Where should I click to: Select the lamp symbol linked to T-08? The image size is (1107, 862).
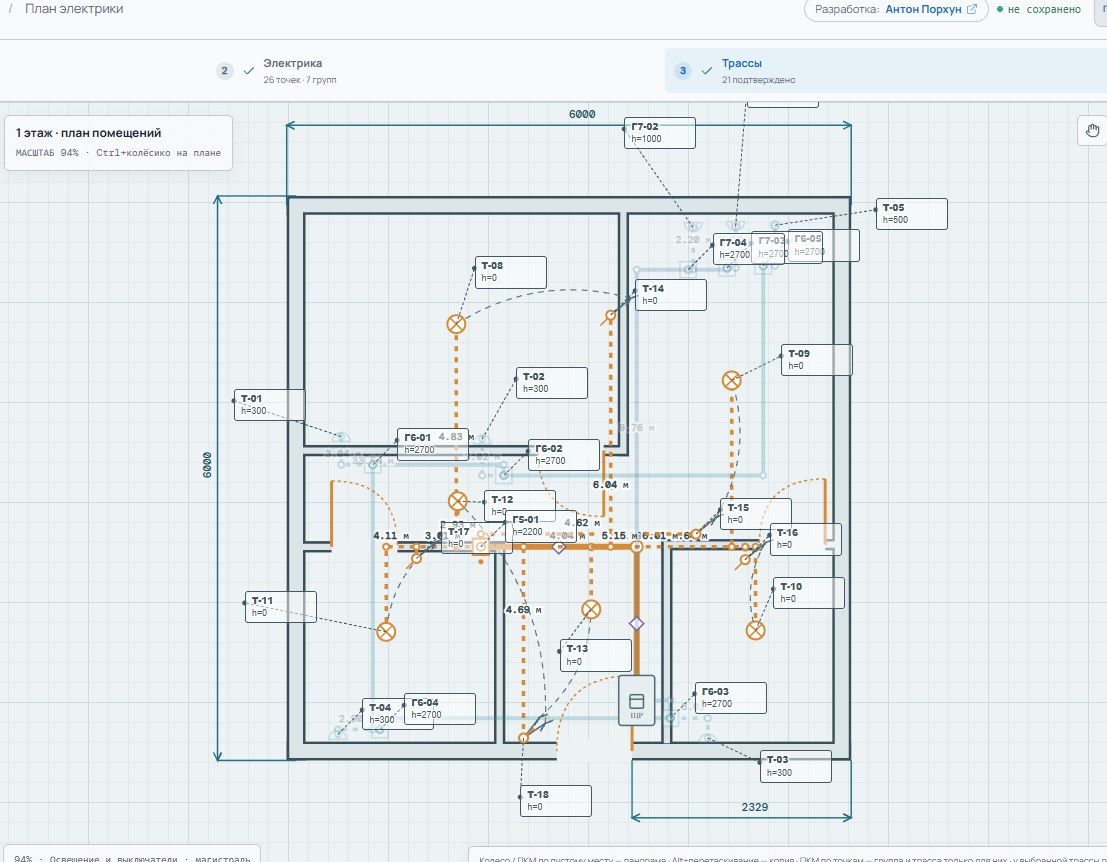point(457,324)
